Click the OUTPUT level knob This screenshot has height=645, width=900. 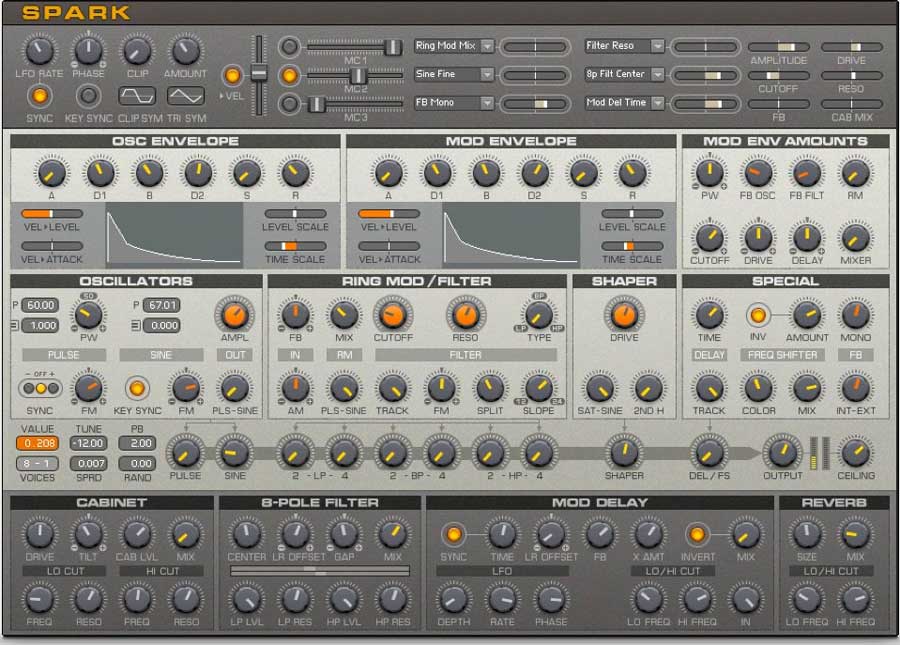782,453
